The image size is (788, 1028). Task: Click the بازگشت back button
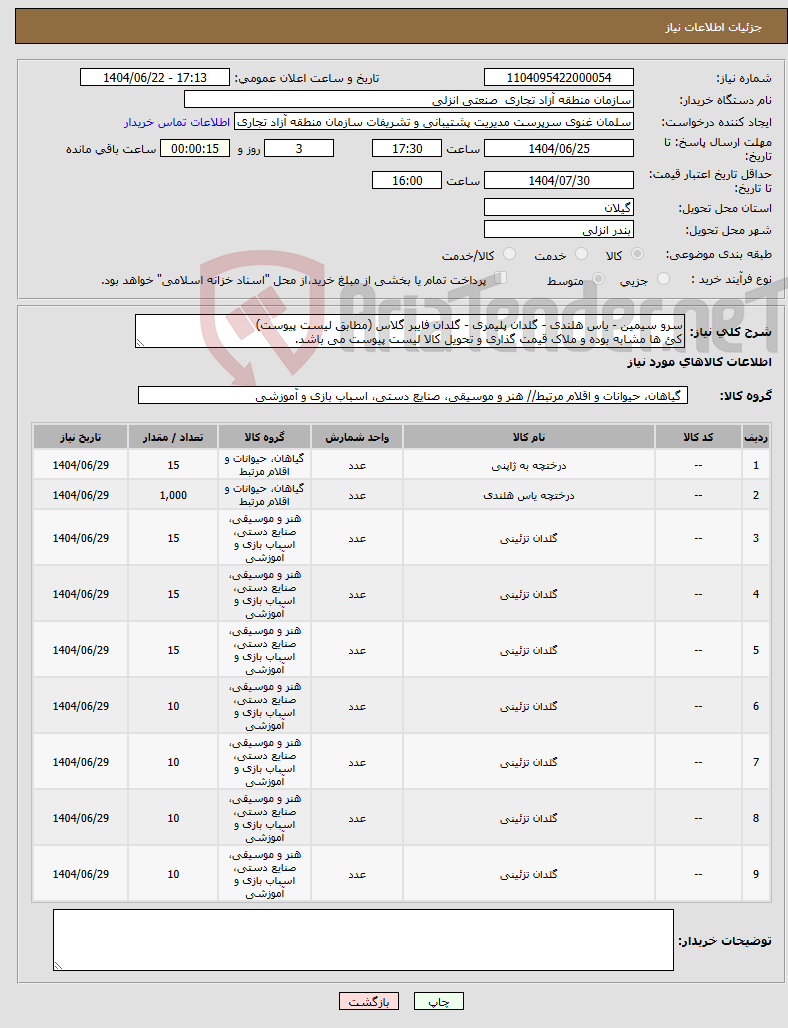pyautogui.click(x=368, y=1001)
